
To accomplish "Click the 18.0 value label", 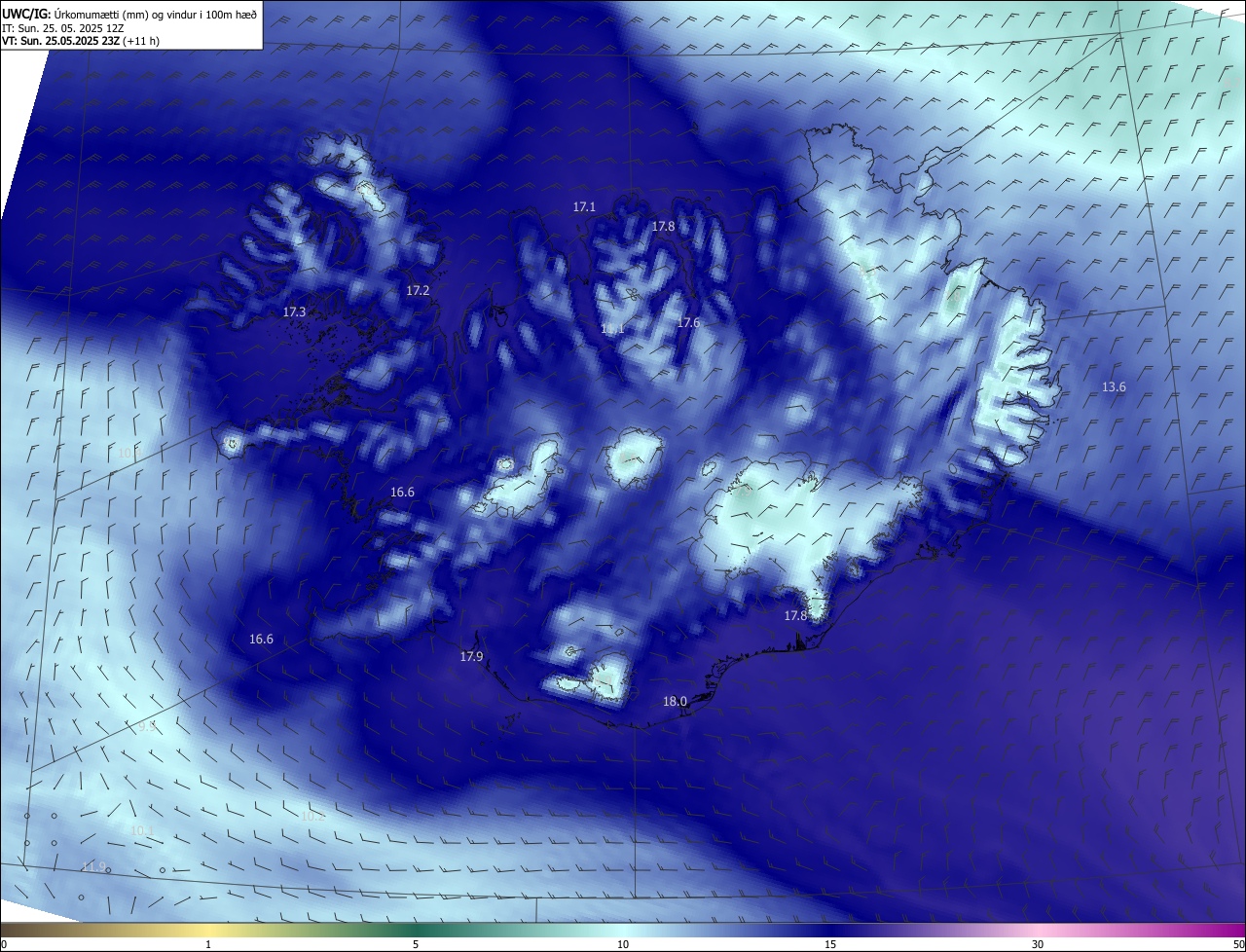I will tap(675, 702).
